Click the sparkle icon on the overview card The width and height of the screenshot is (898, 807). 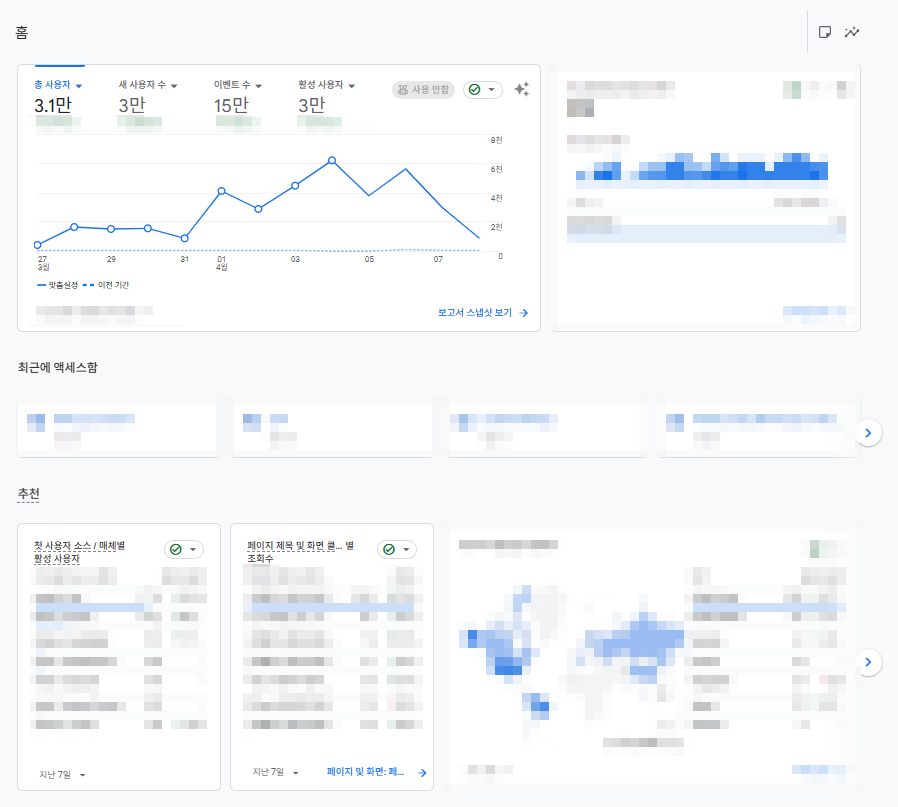click(521, 90)
